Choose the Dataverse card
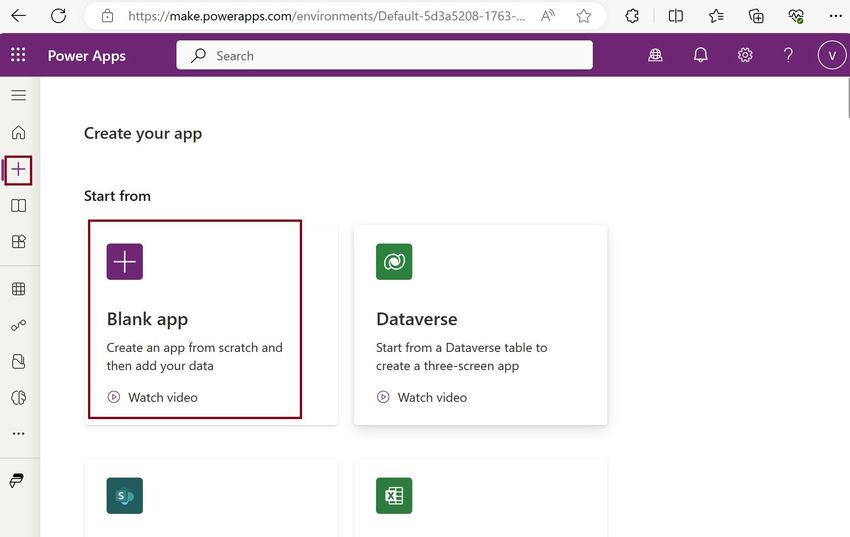Image resolution: width=850 pixels, height=537 pixels. pyautogui.click(x=480, y=325)
